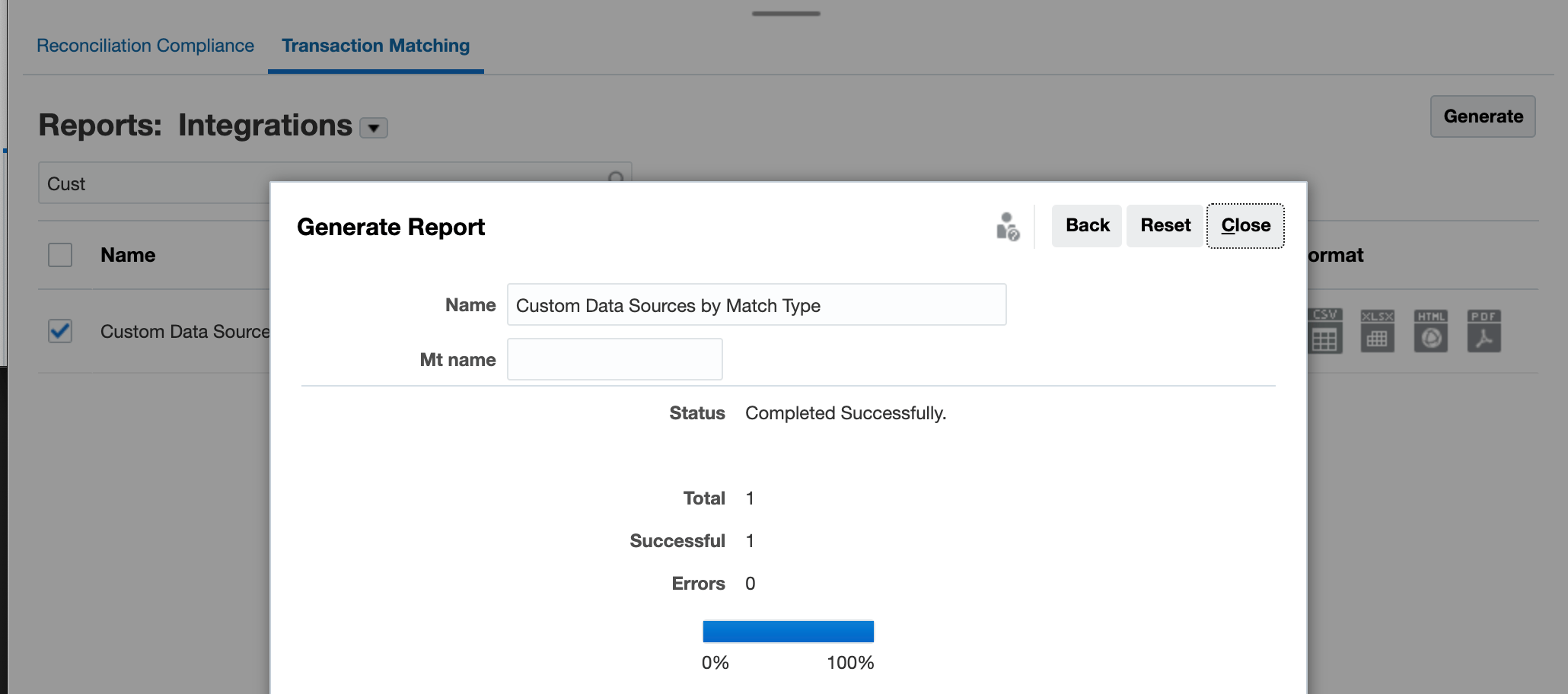Toggle the select-all checkbox in header
The width and height of the screenshot is (1568, 694).
tap(60, 255)
